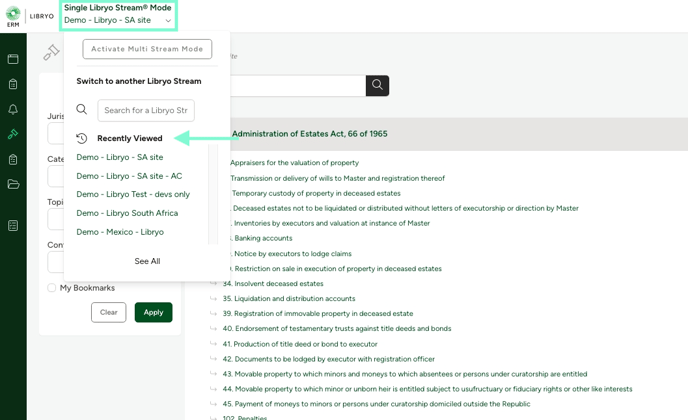Open Transmission or delivery of wills to Master
Screen dimensions: 688x420
click(x=337, y=178)
